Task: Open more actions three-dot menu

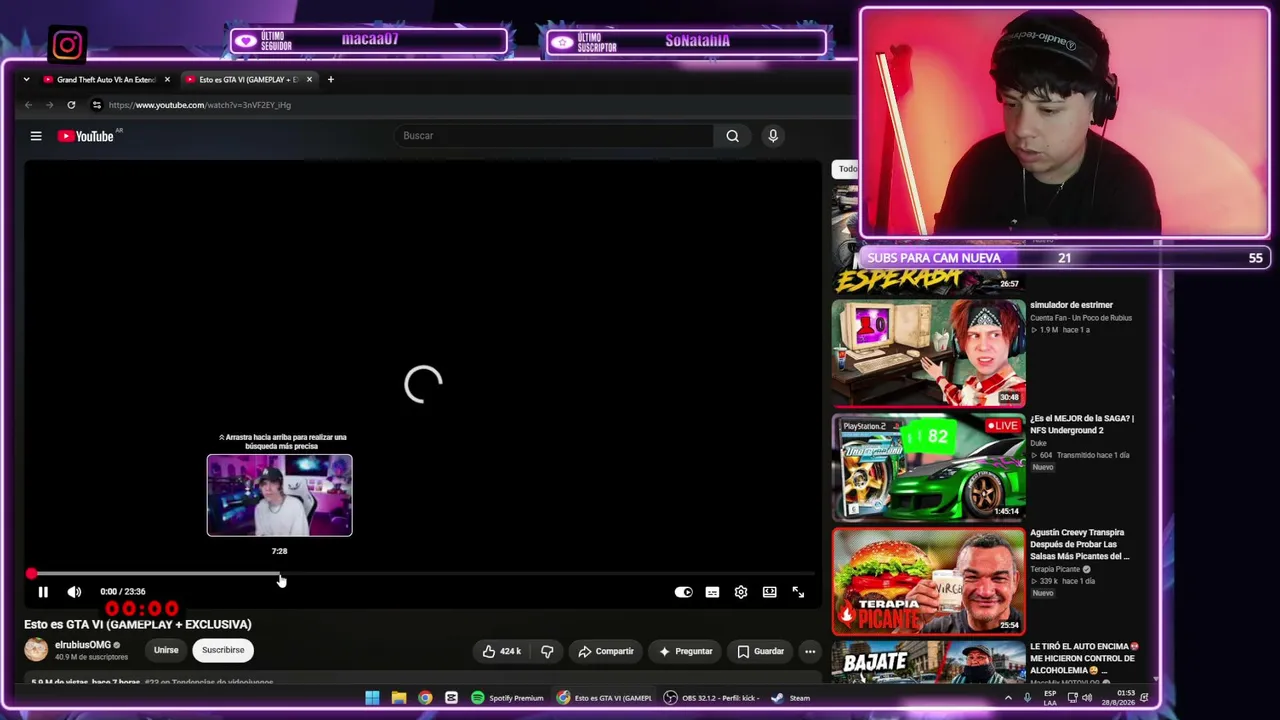Action: click(810, 651)
